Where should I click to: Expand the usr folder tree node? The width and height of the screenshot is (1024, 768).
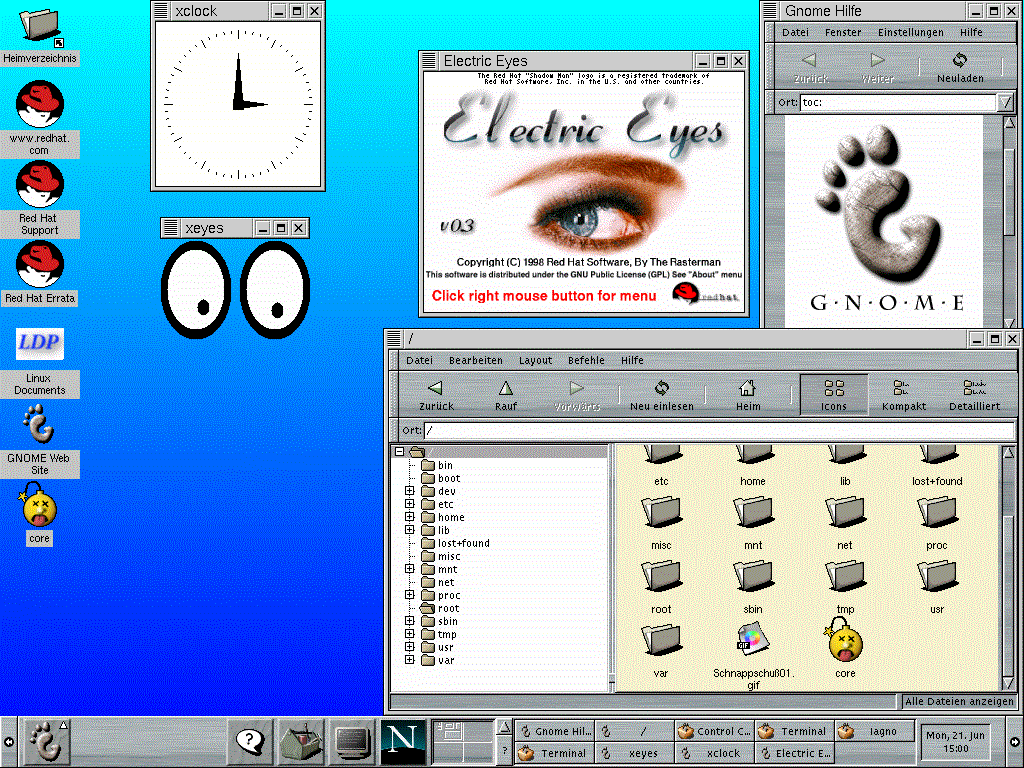pyautogui.click(x=410, y=647)
